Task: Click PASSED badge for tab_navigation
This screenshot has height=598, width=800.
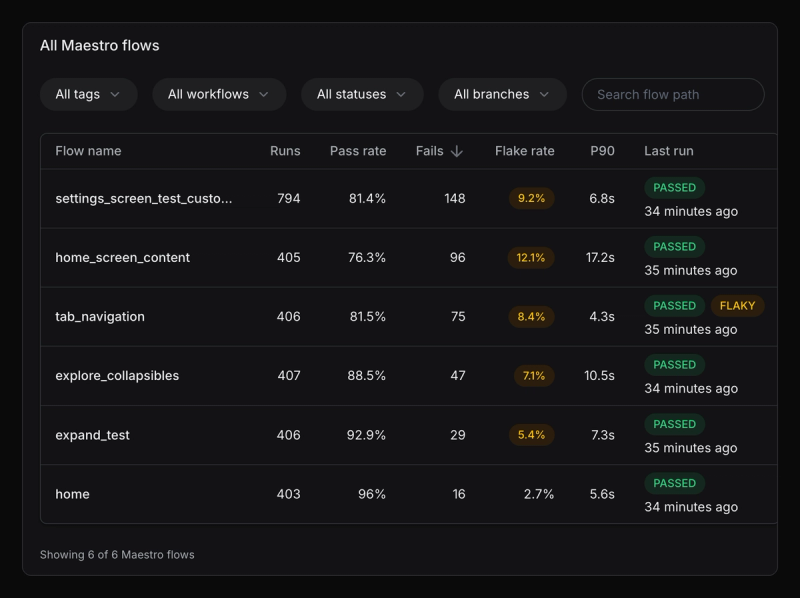Action: (674, 306)
